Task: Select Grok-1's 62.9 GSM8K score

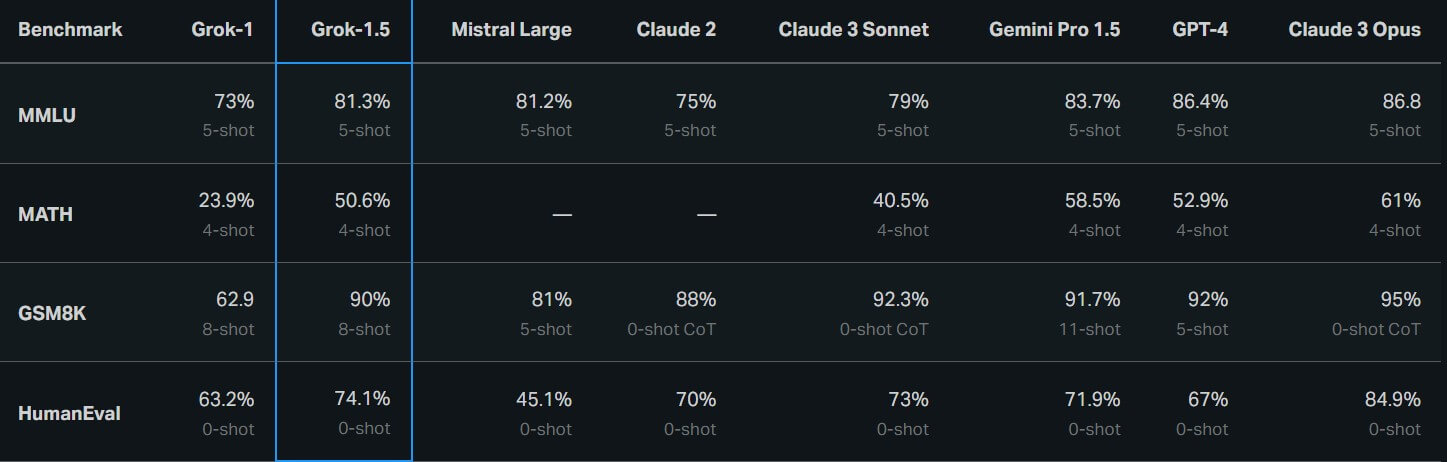Action: [235, 299]
